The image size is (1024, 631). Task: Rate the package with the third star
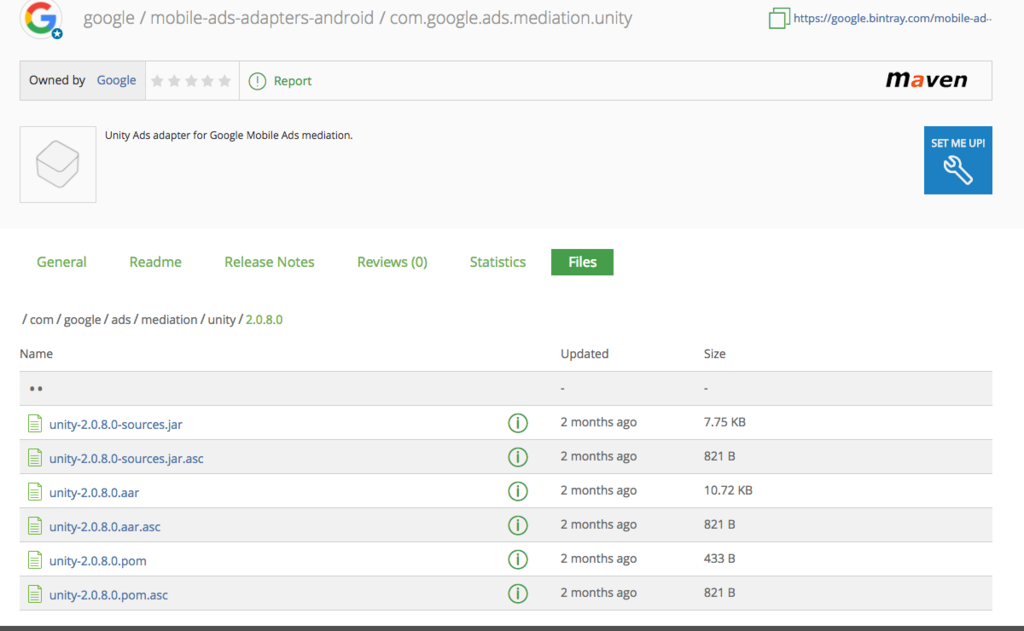(x=191, y=80)
